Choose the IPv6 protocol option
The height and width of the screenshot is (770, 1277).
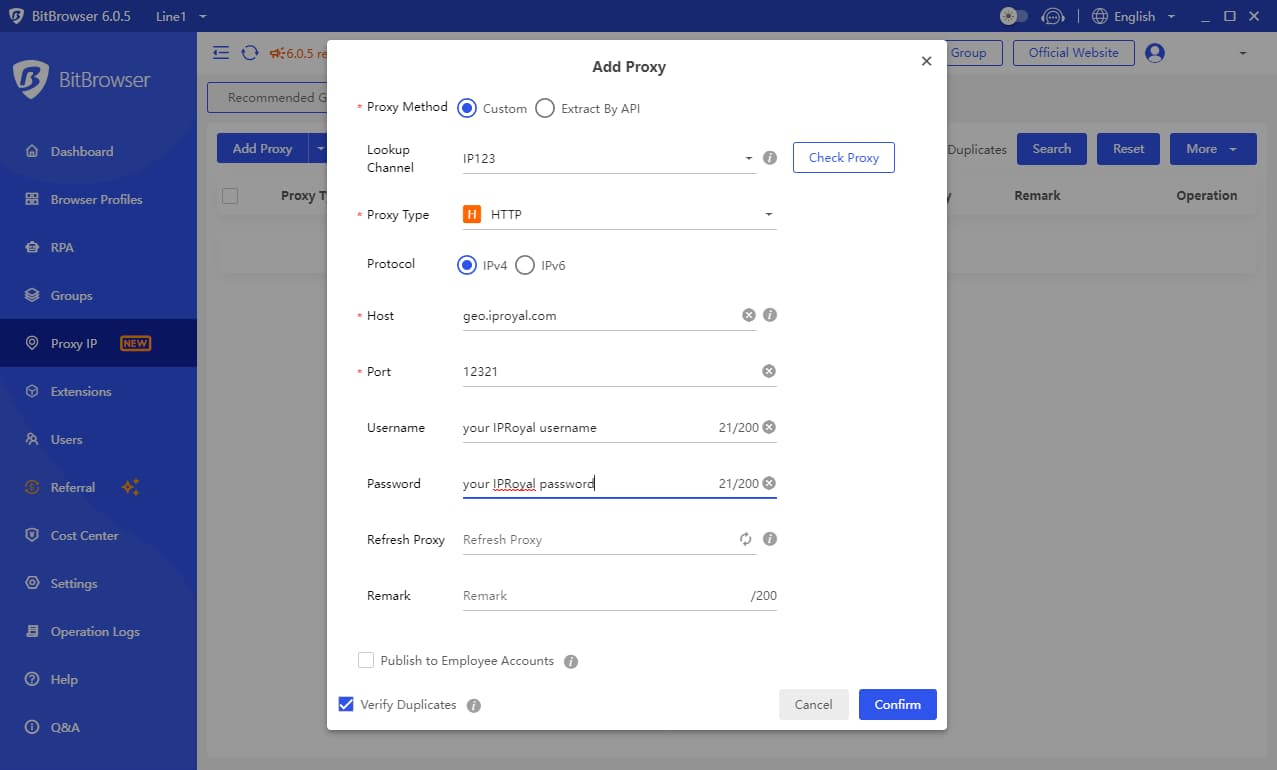(x=525, y=265)
